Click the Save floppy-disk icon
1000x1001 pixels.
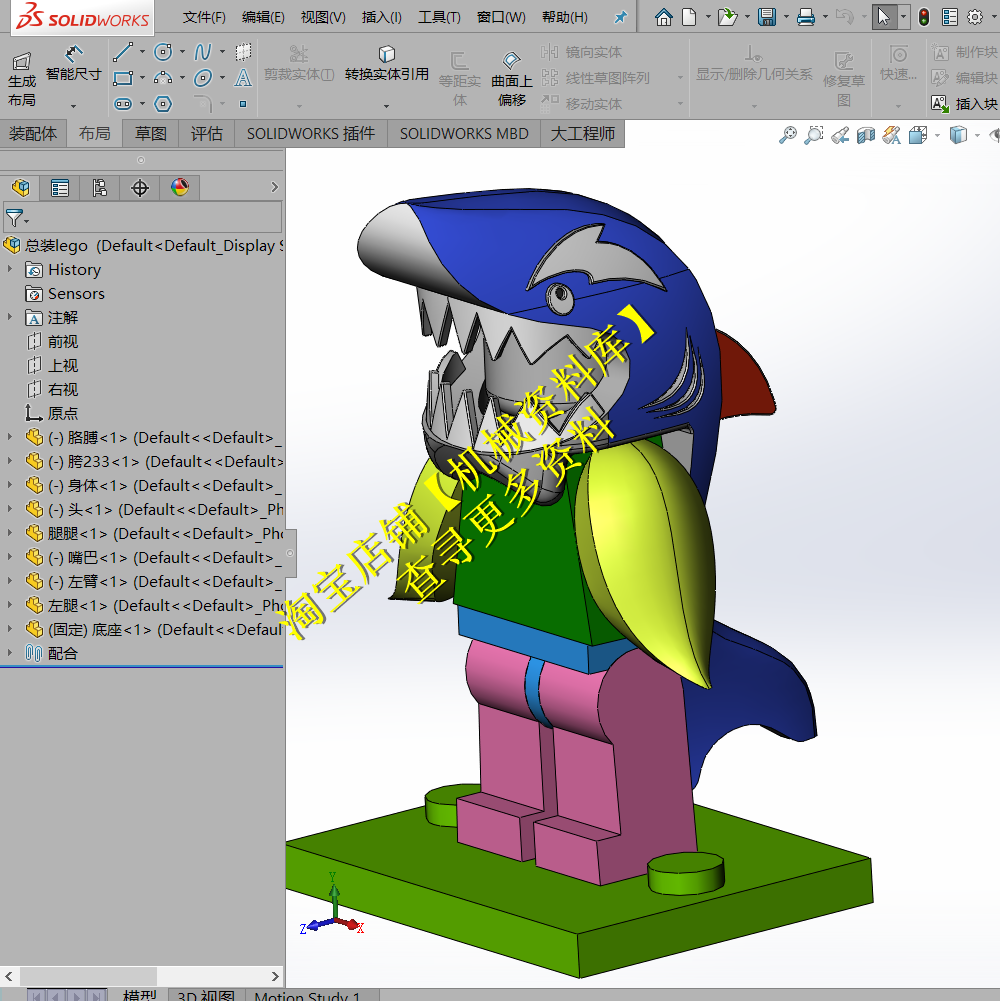pyautogui.click(x=767, y=17)
